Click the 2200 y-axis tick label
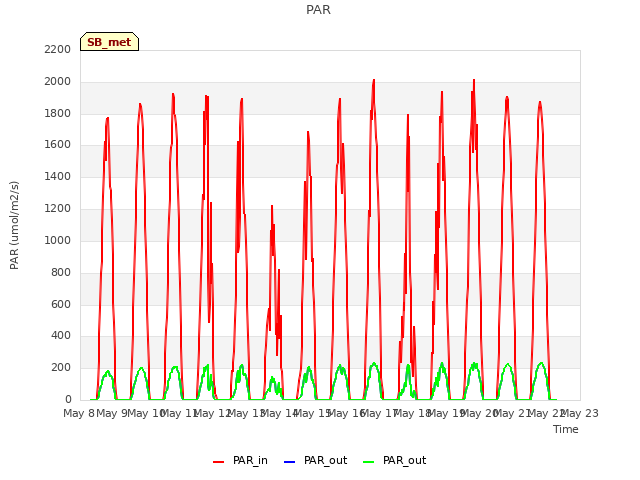 click(x=58, y=49)
